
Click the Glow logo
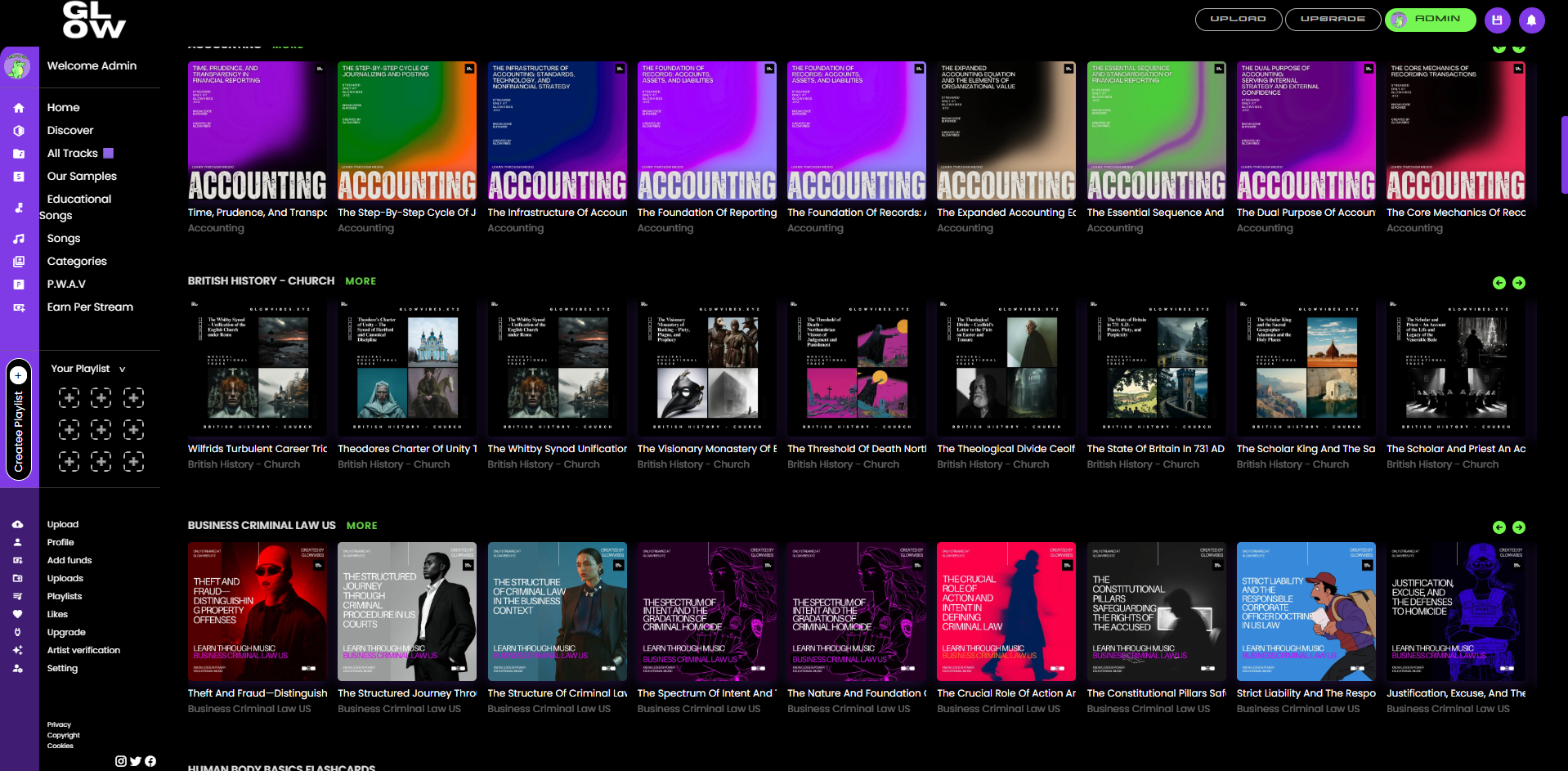pos(94,20)
